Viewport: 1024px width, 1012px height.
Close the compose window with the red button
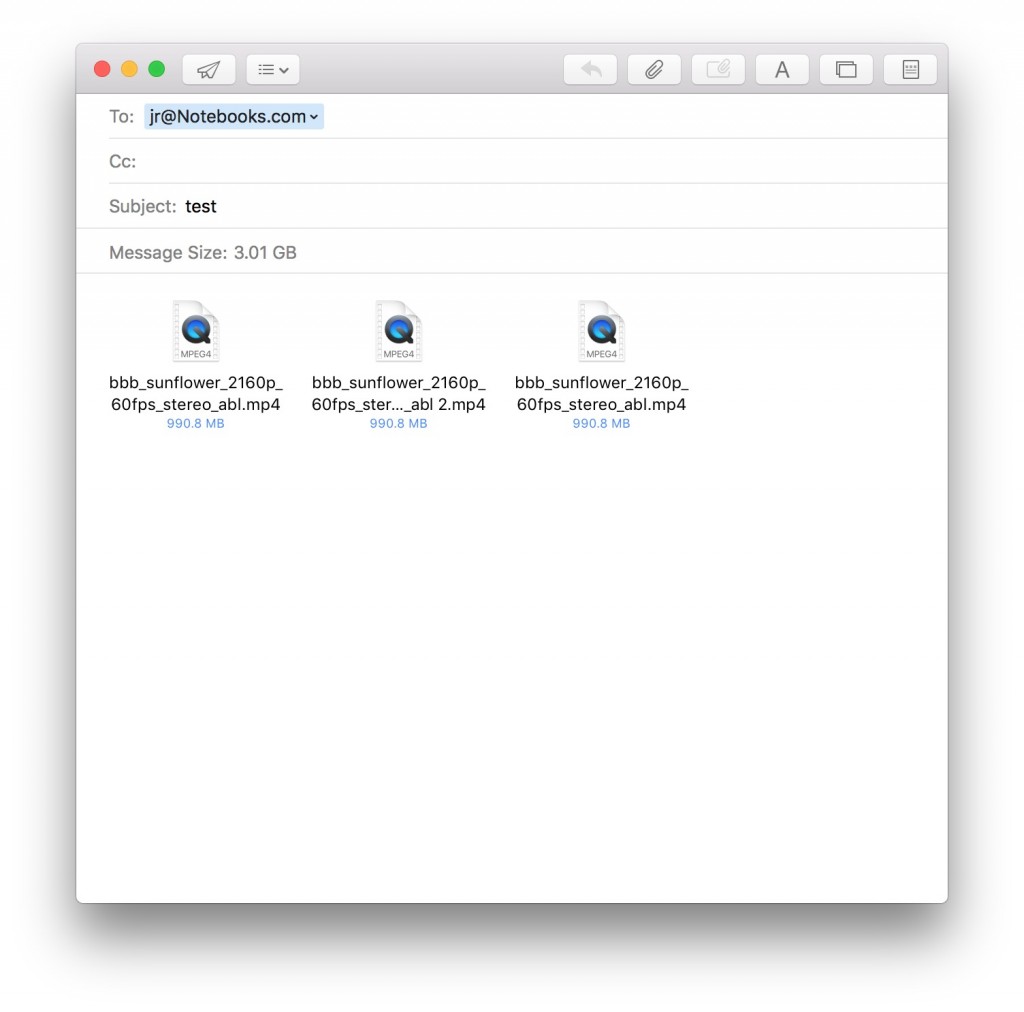pyautogui.click(x=102, y=69)
